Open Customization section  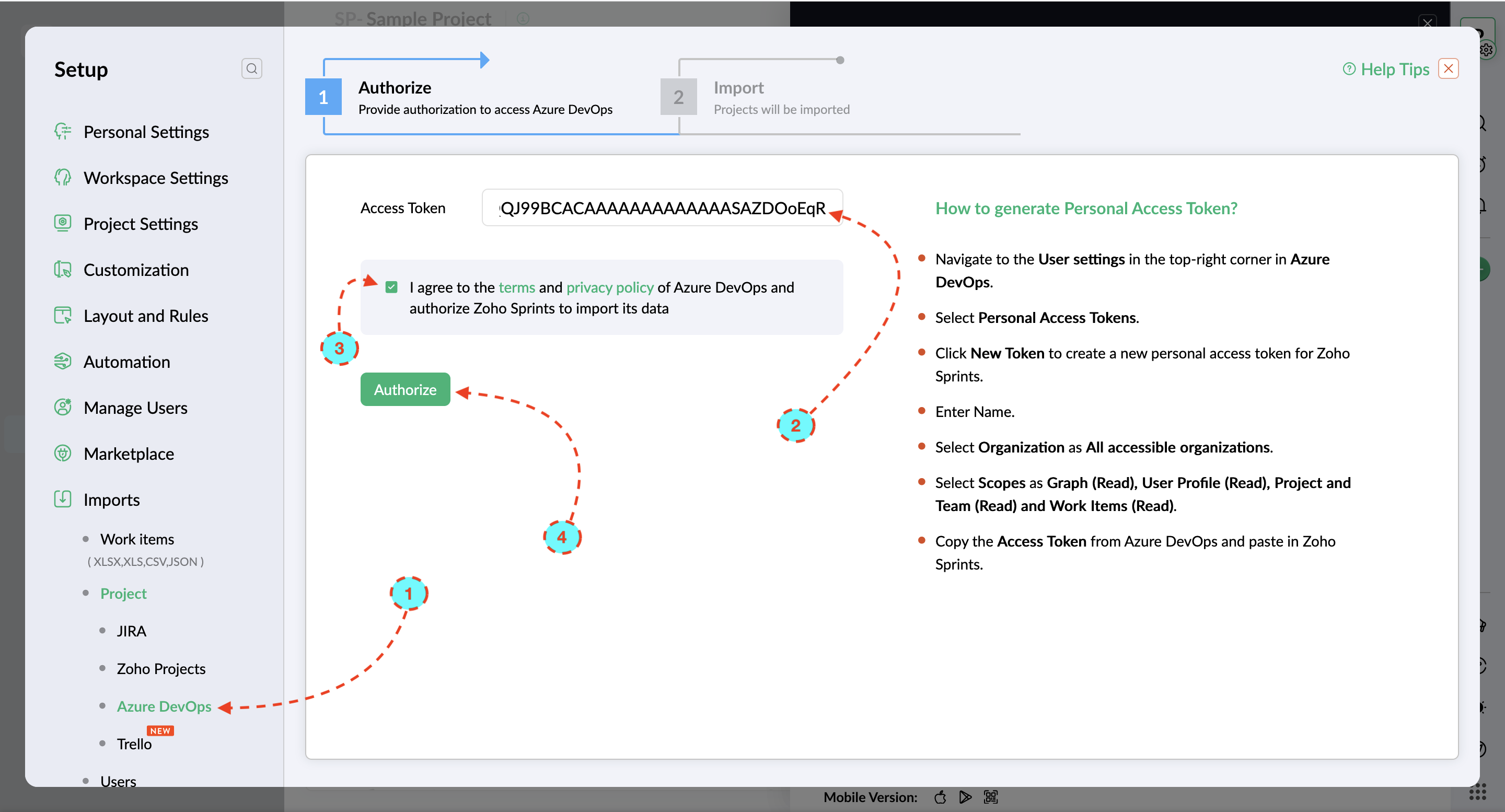pyautogui.click(x=136, y=269)
